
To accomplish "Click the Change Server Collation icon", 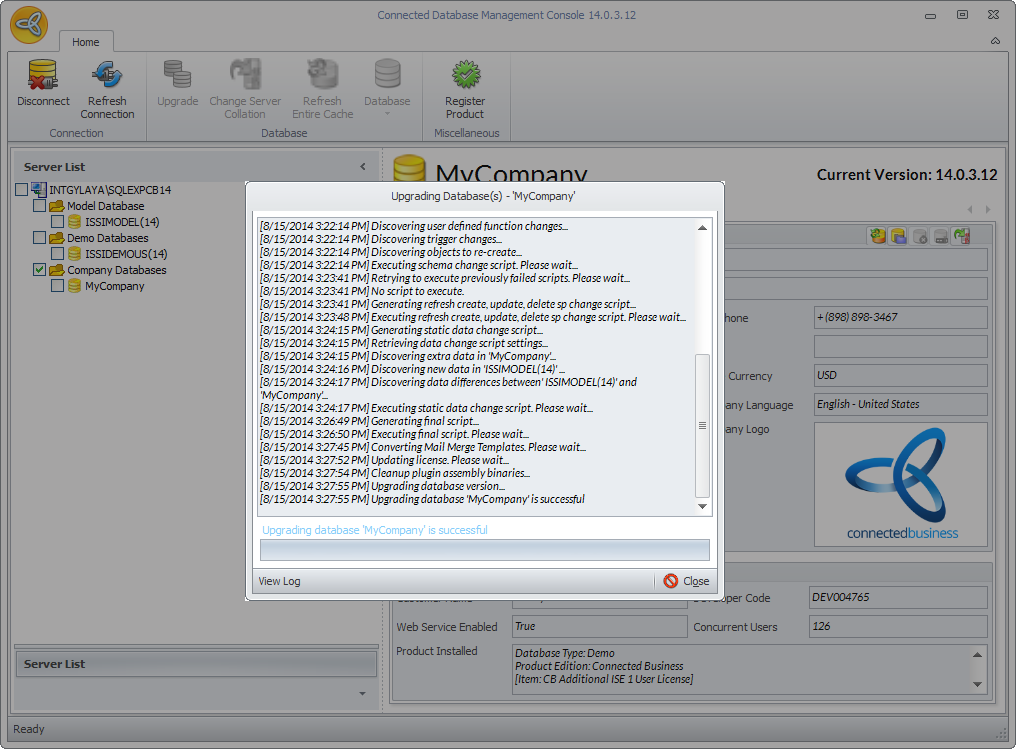I will (x=245, y=76).
